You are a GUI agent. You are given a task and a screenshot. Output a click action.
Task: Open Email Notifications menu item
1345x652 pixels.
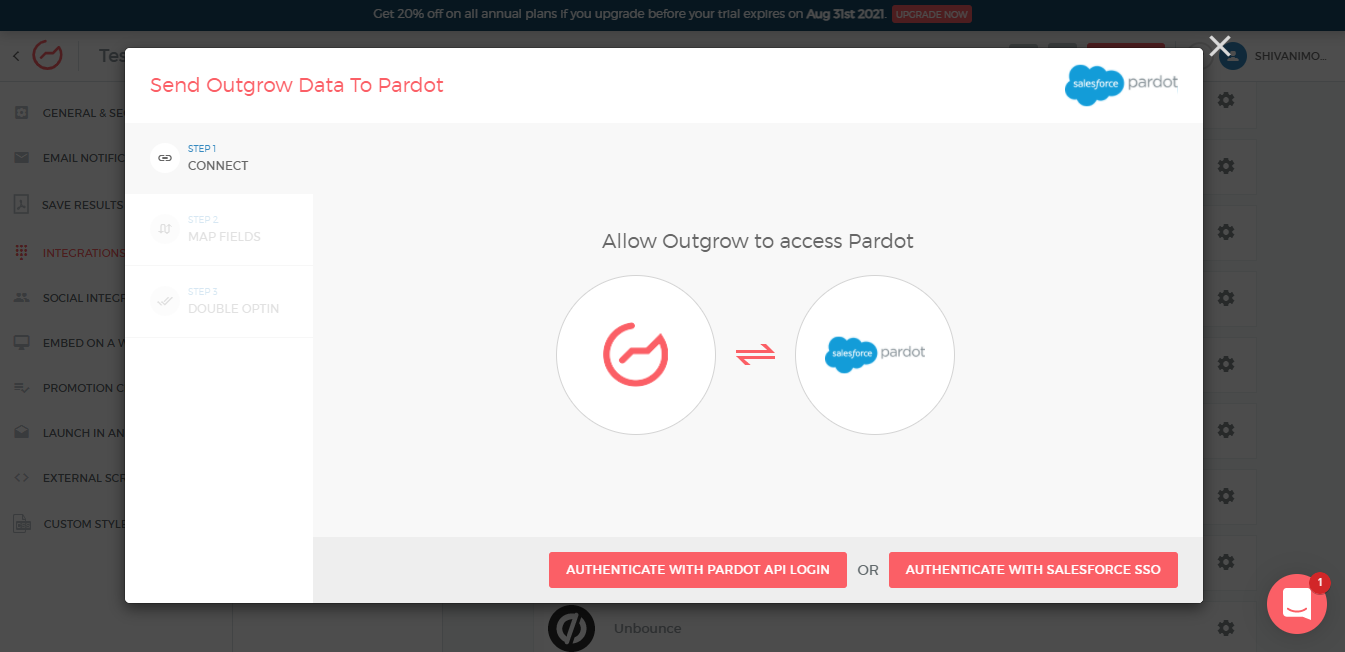(x=69, y=158)
